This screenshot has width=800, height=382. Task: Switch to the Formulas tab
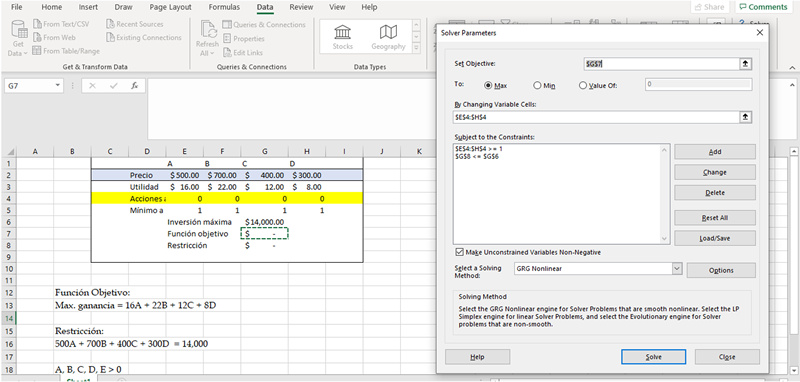pos(224,7)
